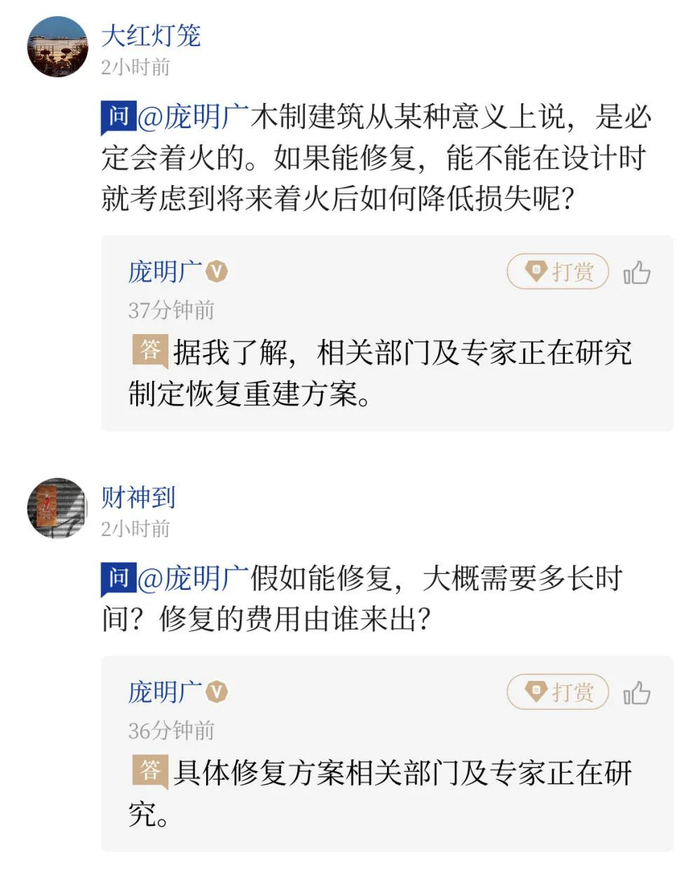Viewport: 700px width, 875px height.
Task: Click the 答 tag icon in first answer
Action: [150, 351]
